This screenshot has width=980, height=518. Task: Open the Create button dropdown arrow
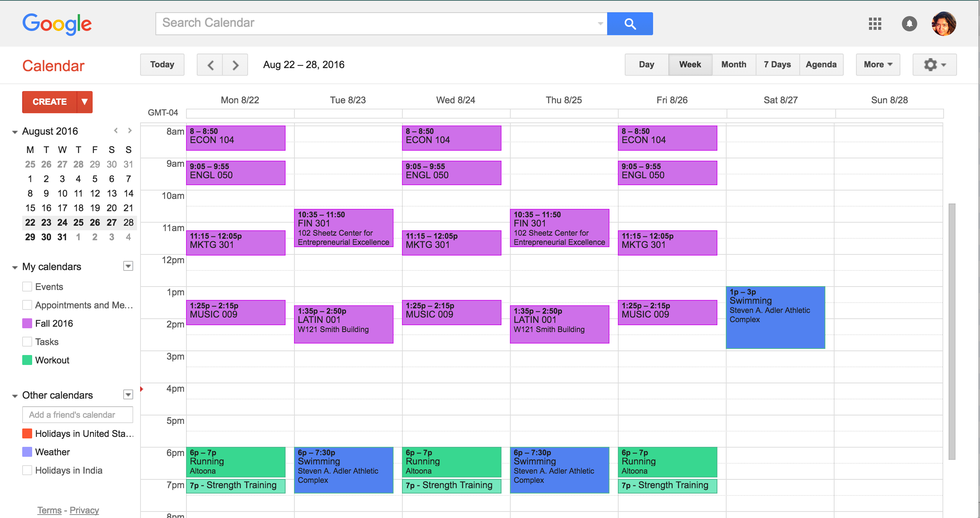[x=85, y=101]
